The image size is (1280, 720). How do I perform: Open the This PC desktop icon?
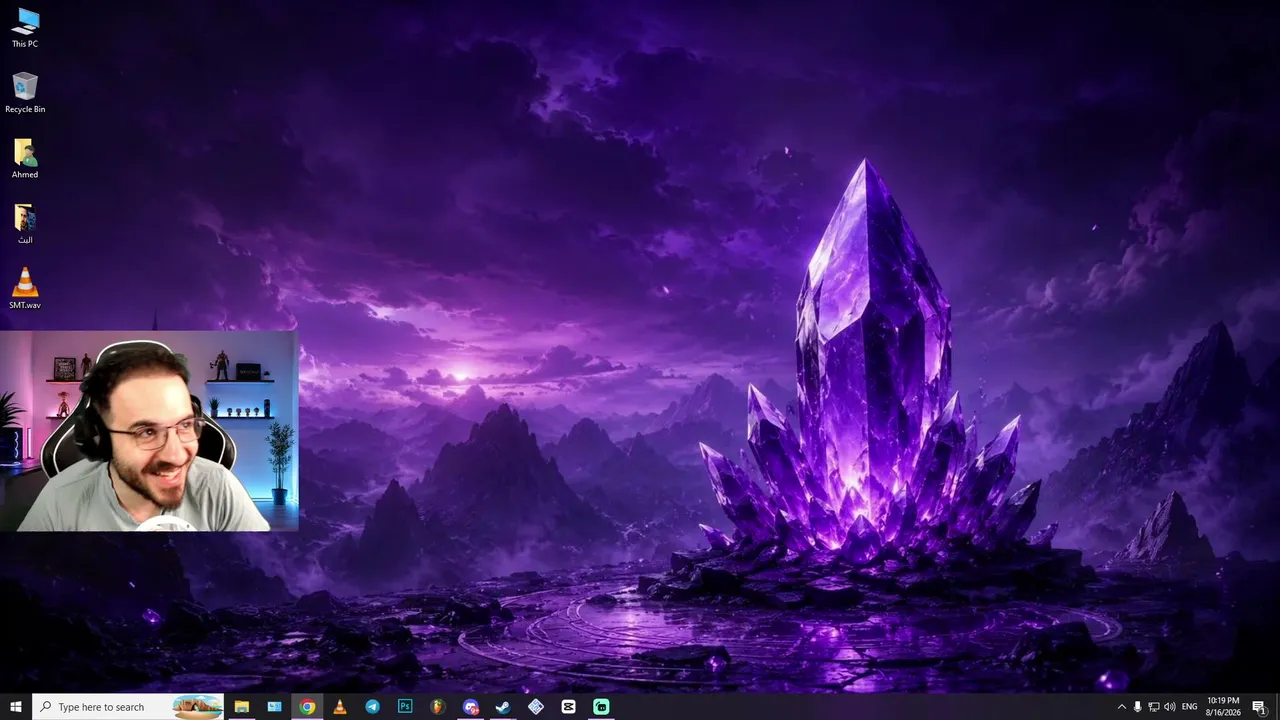tap(25, 28)
